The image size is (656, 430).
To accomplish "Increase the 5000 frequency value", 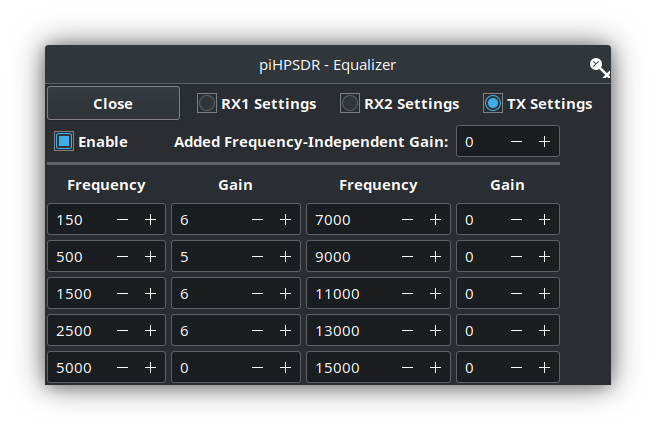I will 151,367.
